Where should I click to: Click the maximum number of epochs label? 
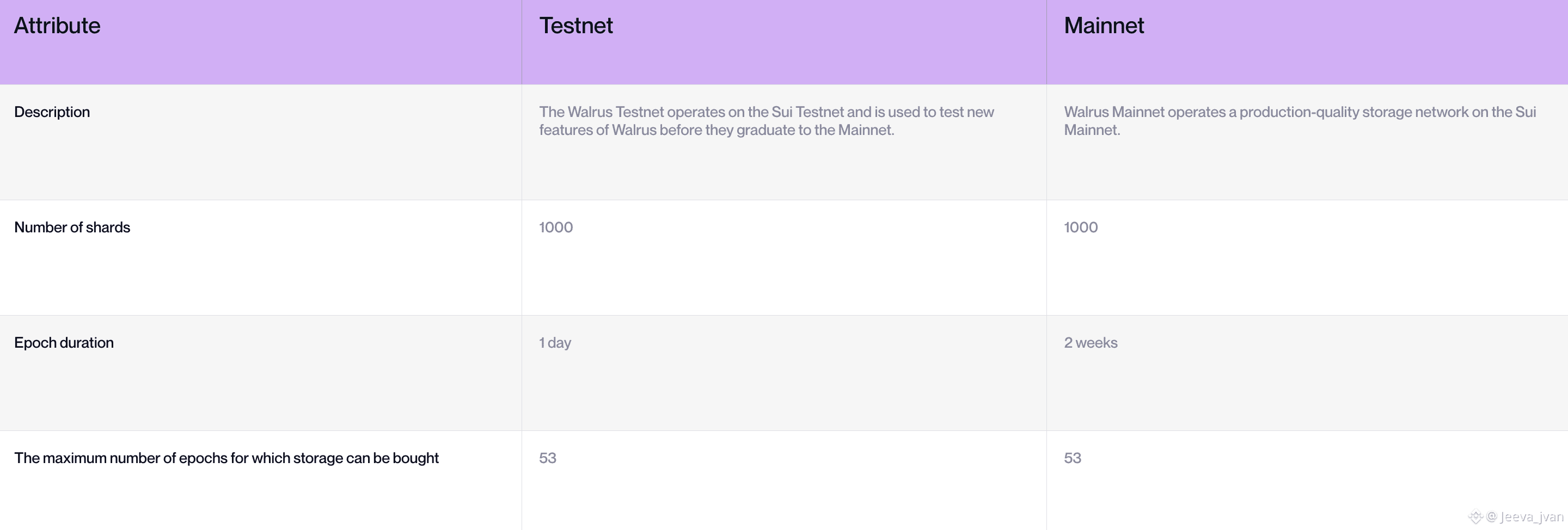[x=226, y=458]
